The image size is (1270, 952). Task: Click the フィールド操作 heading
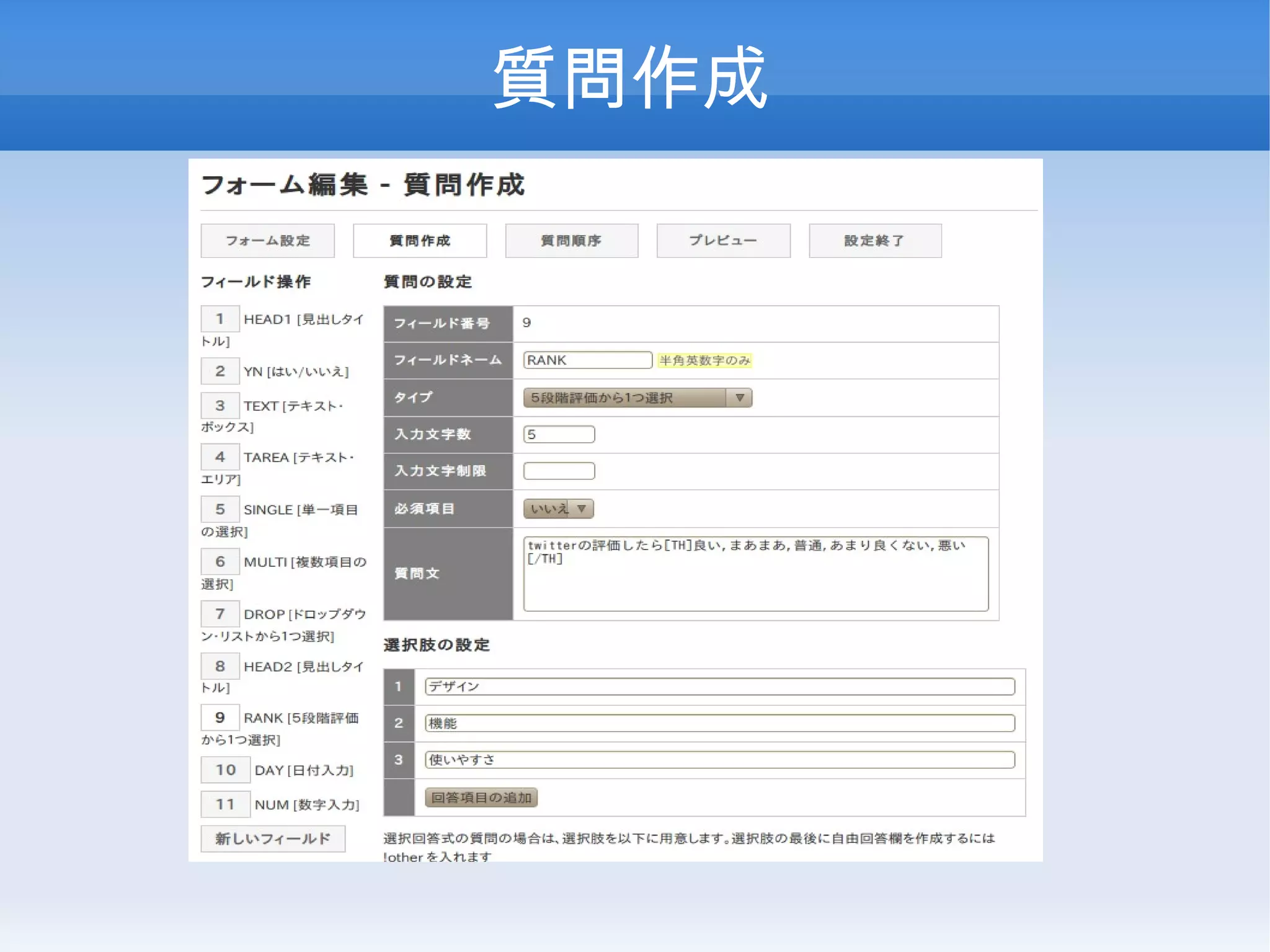pos(256,282)
